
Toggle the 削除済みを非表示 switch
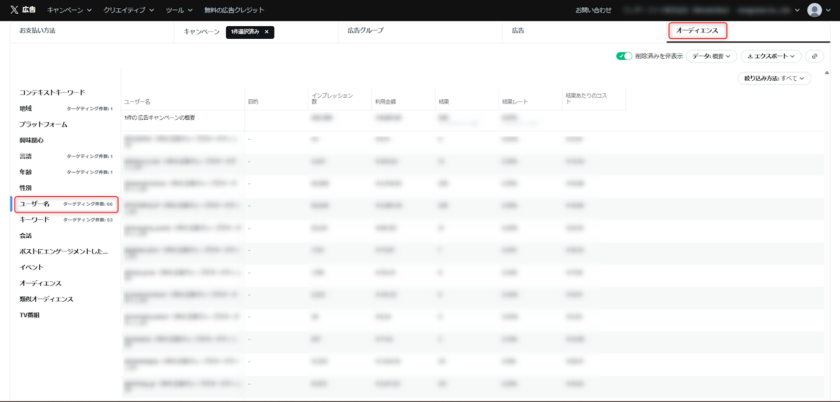pyautogui.click(x=624, y=57)
